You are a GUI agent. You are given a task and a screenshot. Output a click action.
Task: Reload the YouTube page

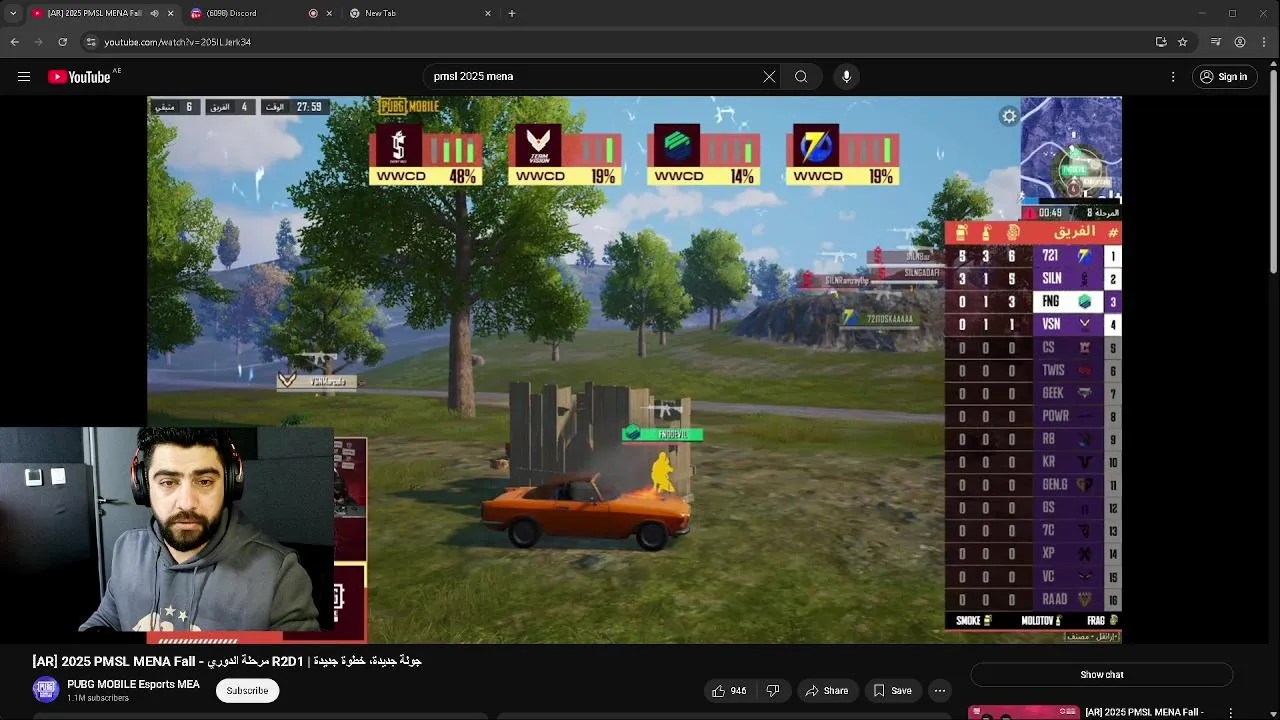click(62, 42)
